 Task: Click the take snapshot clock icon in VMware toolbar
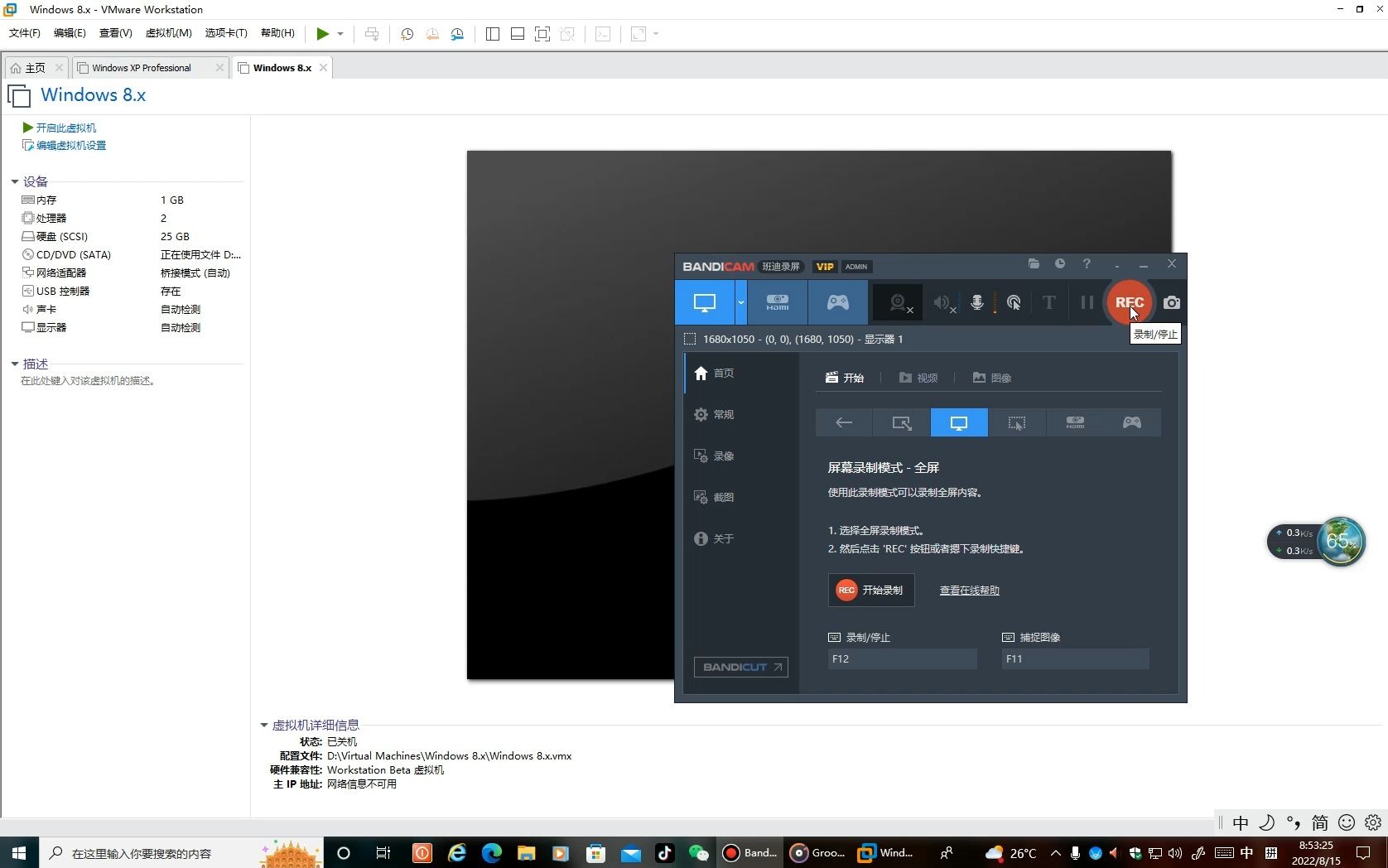[x=407, y=34]
